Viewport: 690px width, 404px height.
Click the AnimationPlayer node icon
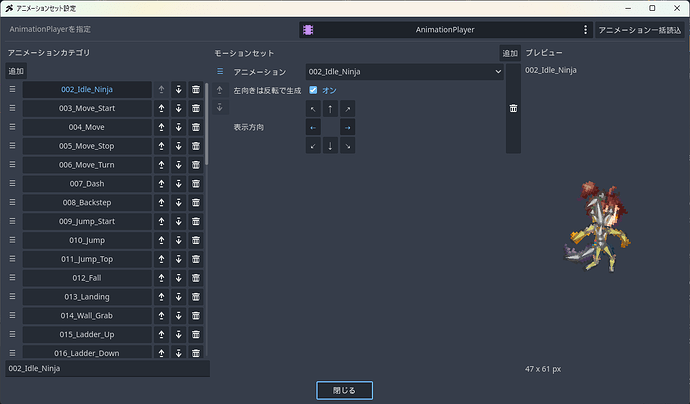point(308,30)
